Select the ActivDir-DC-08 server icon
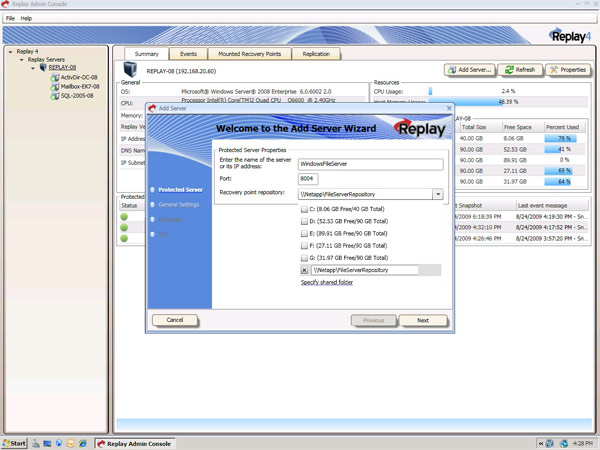600x450 pixels. [55, 77]
